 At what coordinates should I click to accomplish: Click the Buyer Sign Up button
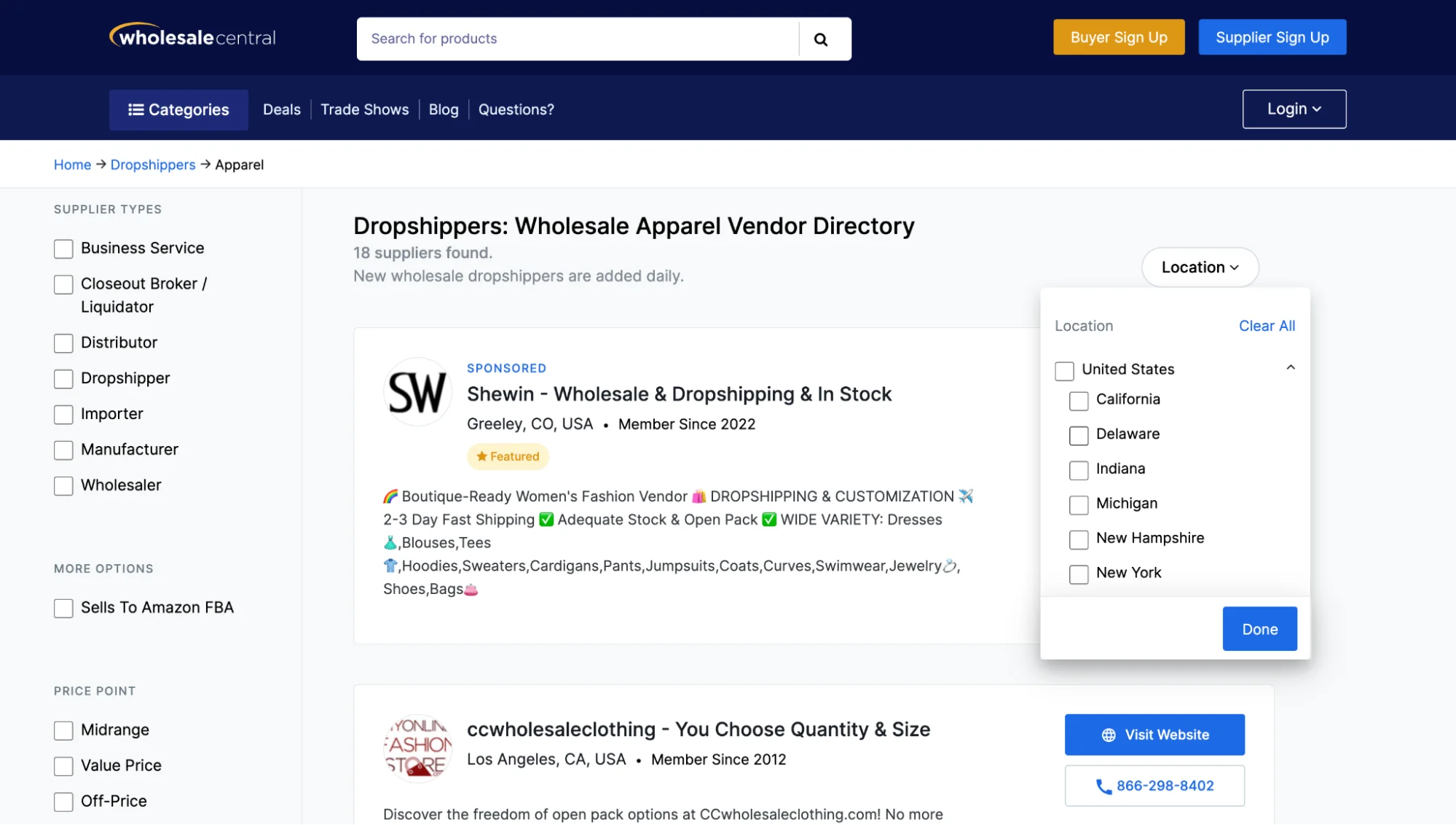point(1119,36)
